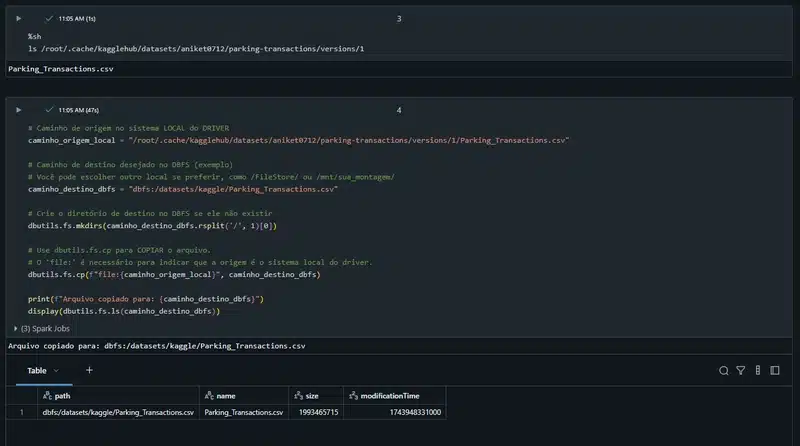The width and height of the screenshot is (800, 446).
Task: Click the 'Caminho de origem' comment line
Action: 129,128
